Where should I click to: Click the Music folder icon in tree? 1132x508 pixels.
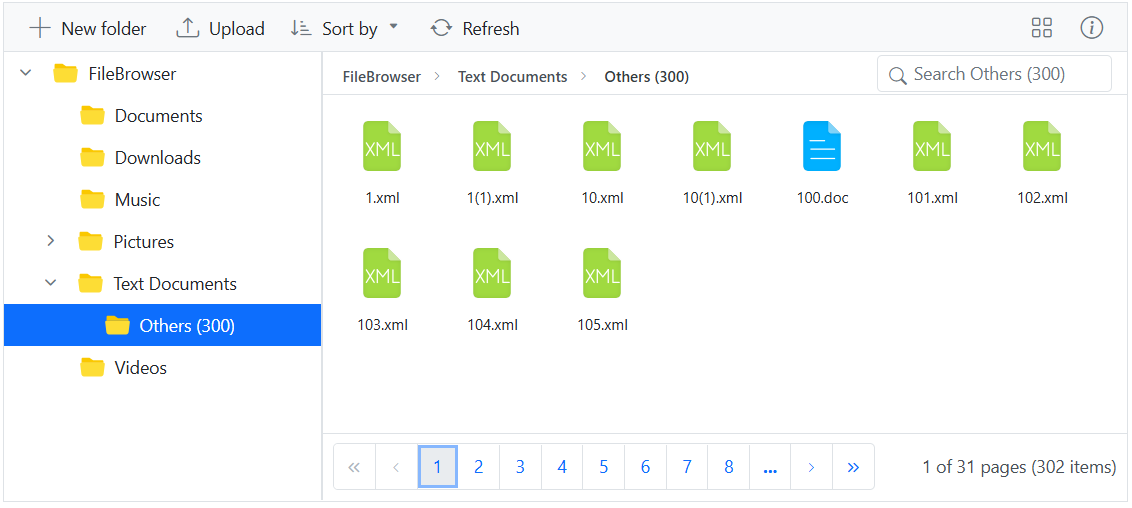click(92, 198)
